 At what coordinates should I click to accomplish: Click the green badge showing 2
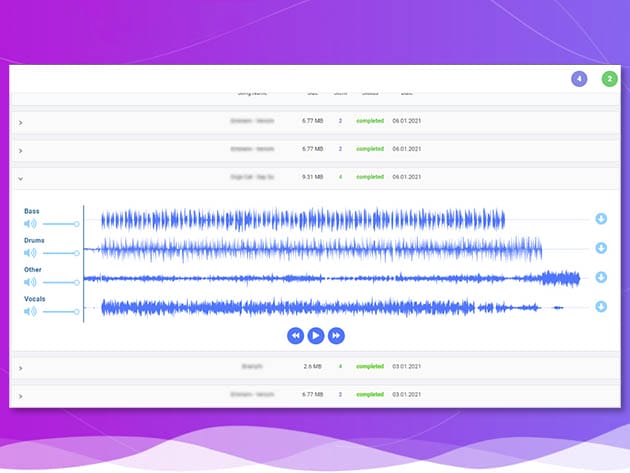click(x=609, y=79)
